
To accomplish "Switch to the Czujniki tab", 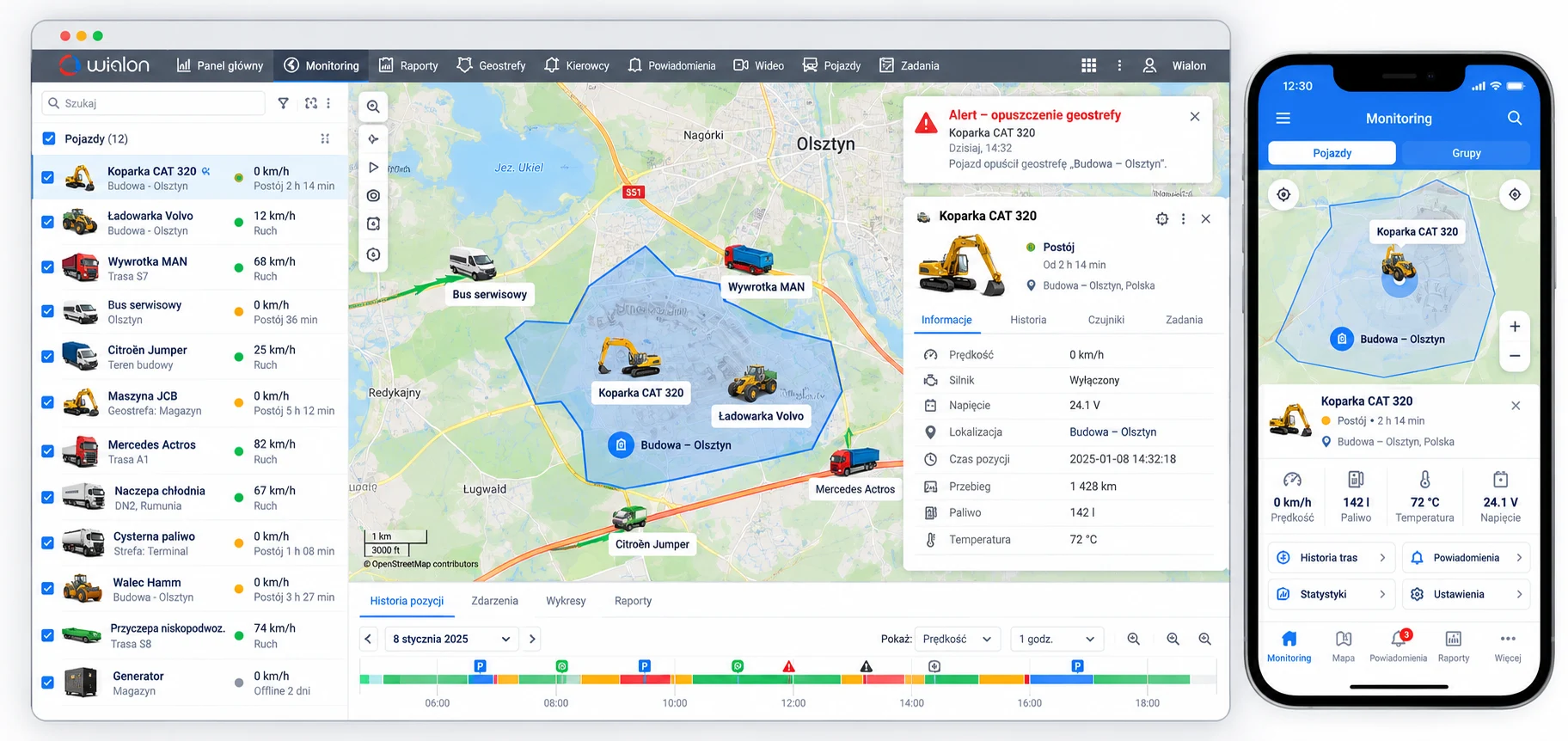I will [1106, 320].
